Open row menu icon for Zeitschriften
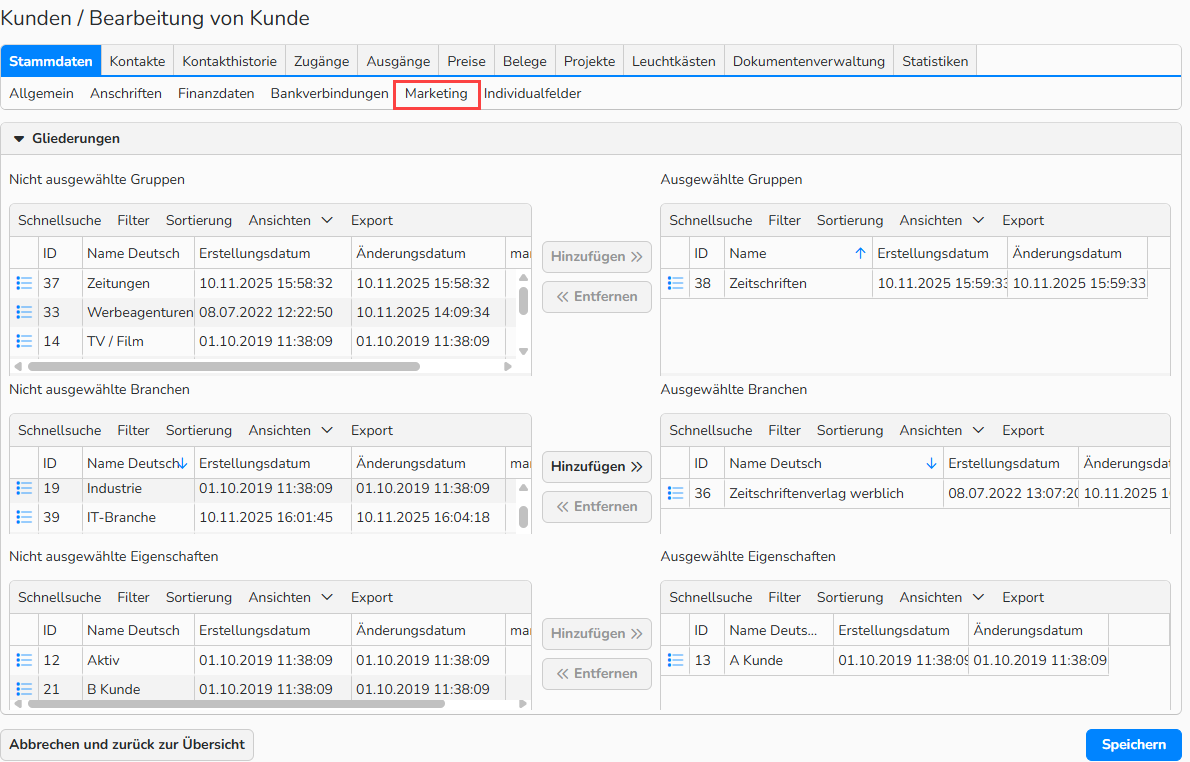1190x762 pixels. tap(675, 283)
